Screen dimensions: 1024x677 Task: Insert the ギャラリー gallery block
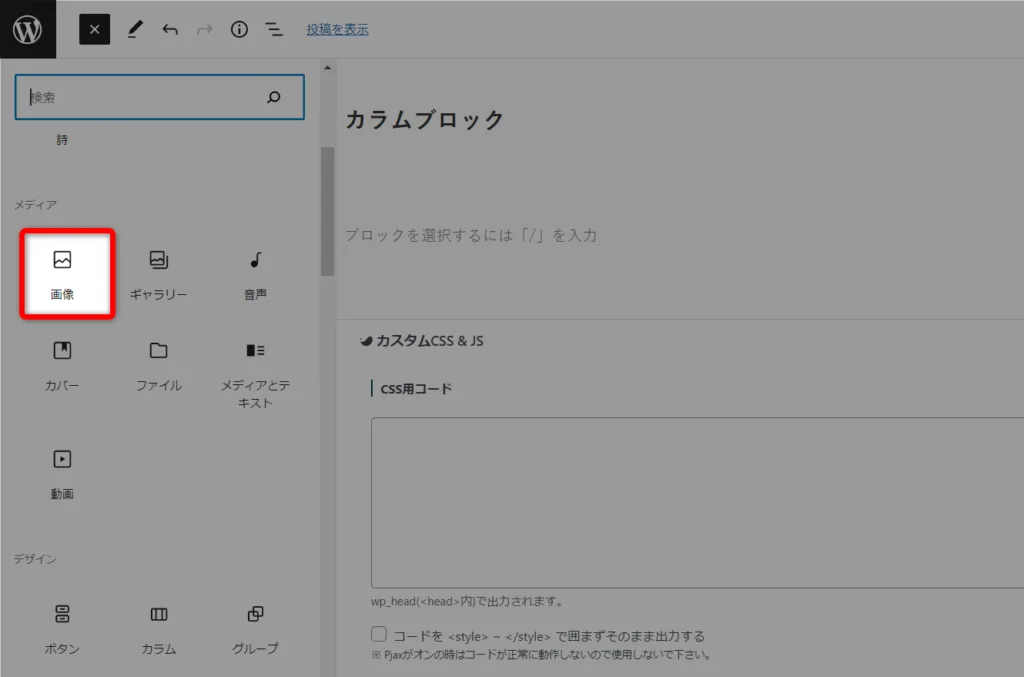point(158,274)
